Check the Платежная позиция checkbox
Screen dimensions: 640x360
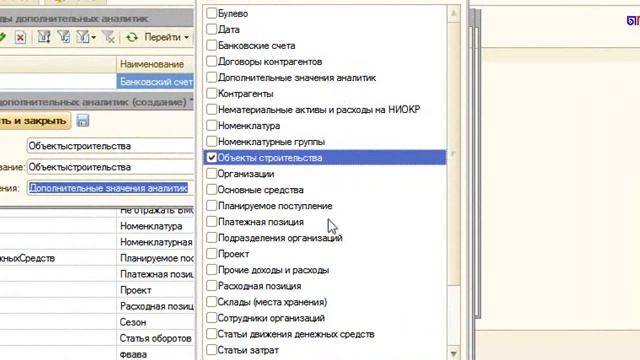[x=211, y=222]
